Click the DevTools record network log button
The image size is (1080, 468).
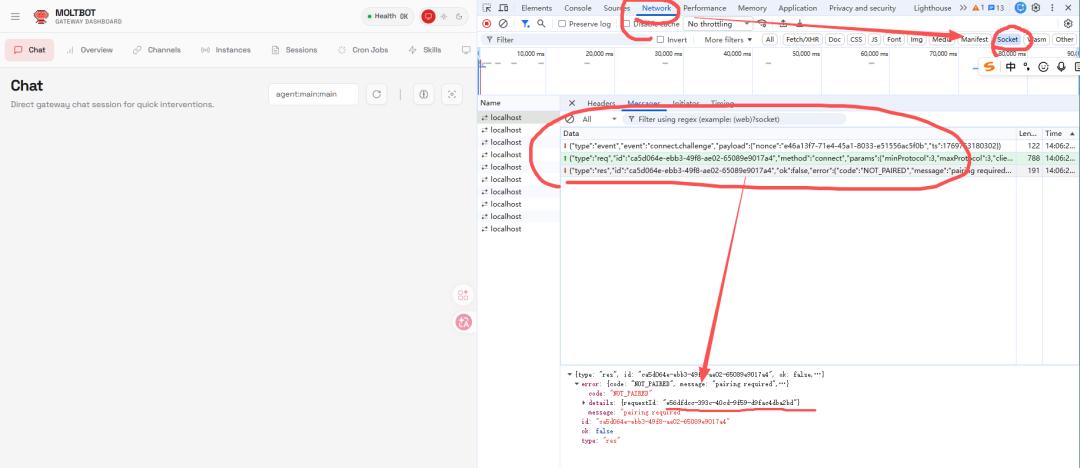pyautogui.click(x=487, y=23)
